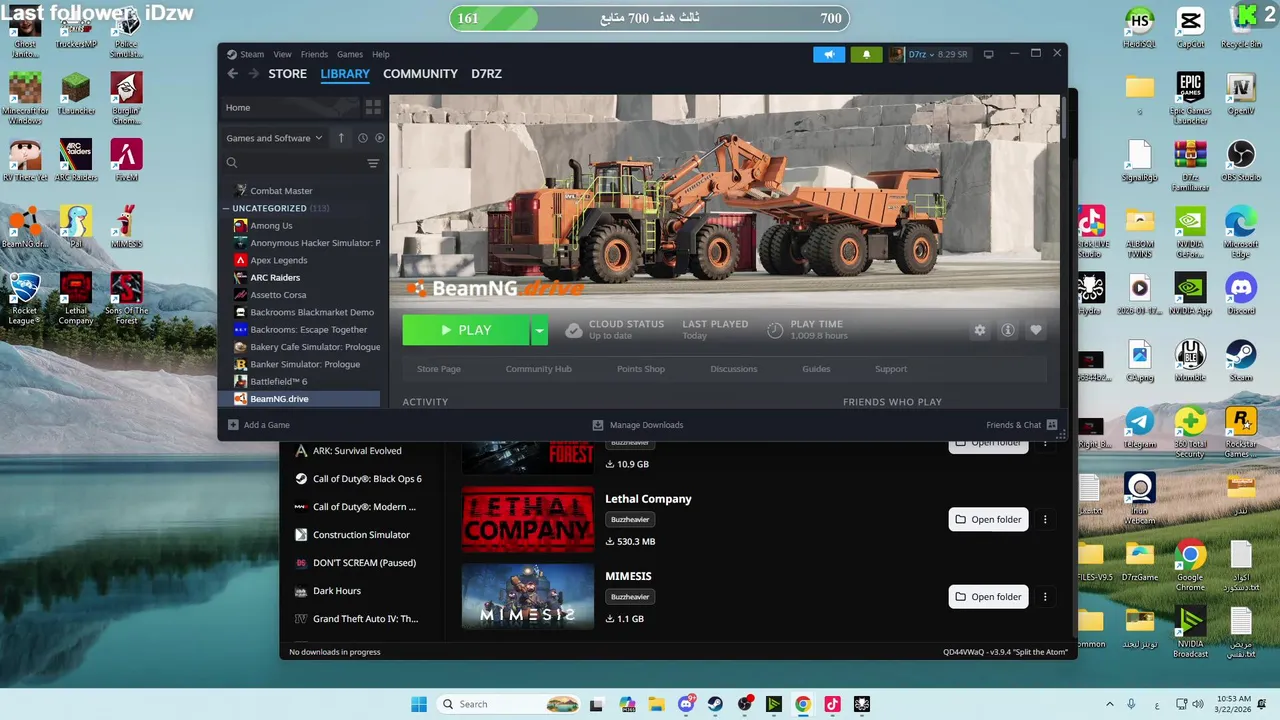Switch library to grid collections view
1280x720 pixels.
[x=373, y=107]
